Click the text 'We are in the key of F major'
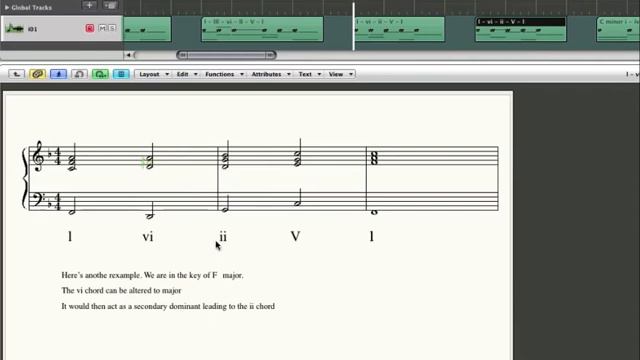This screenshot has width=640, height=360. (193, 276)
